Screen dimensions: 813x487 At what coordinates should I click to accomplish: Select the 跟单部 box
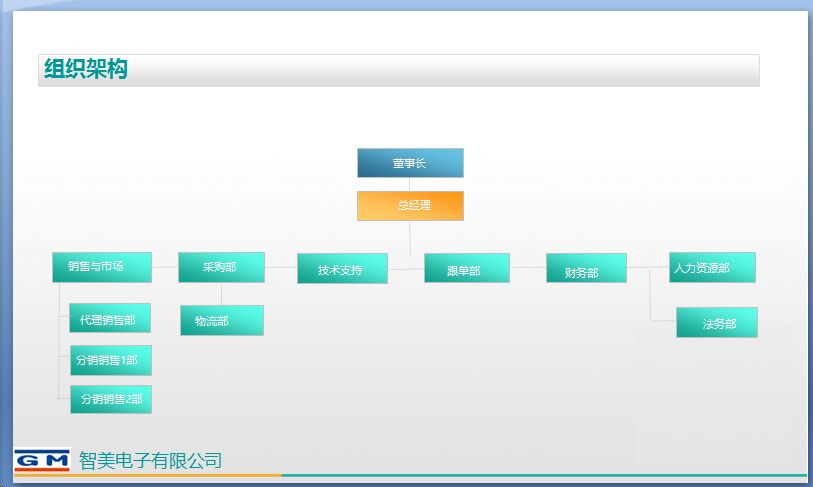466,269
